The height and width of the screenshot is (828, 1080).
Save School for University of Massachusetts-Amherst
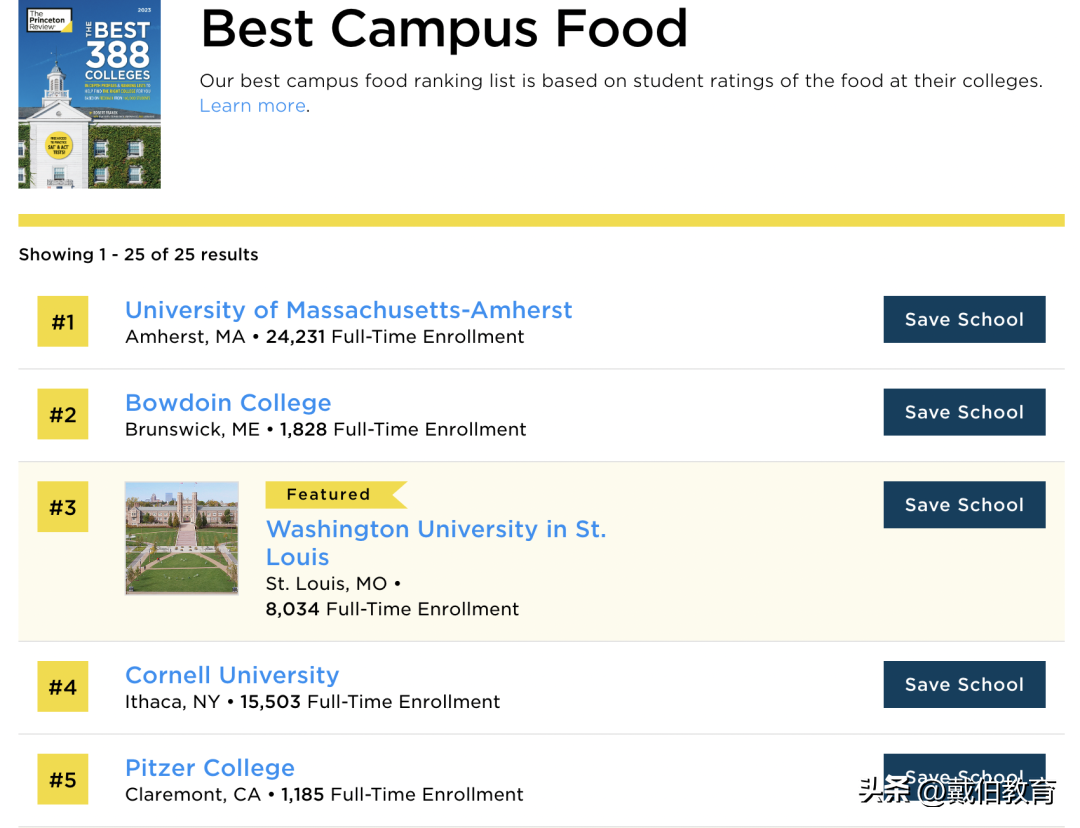click(964, 320)
